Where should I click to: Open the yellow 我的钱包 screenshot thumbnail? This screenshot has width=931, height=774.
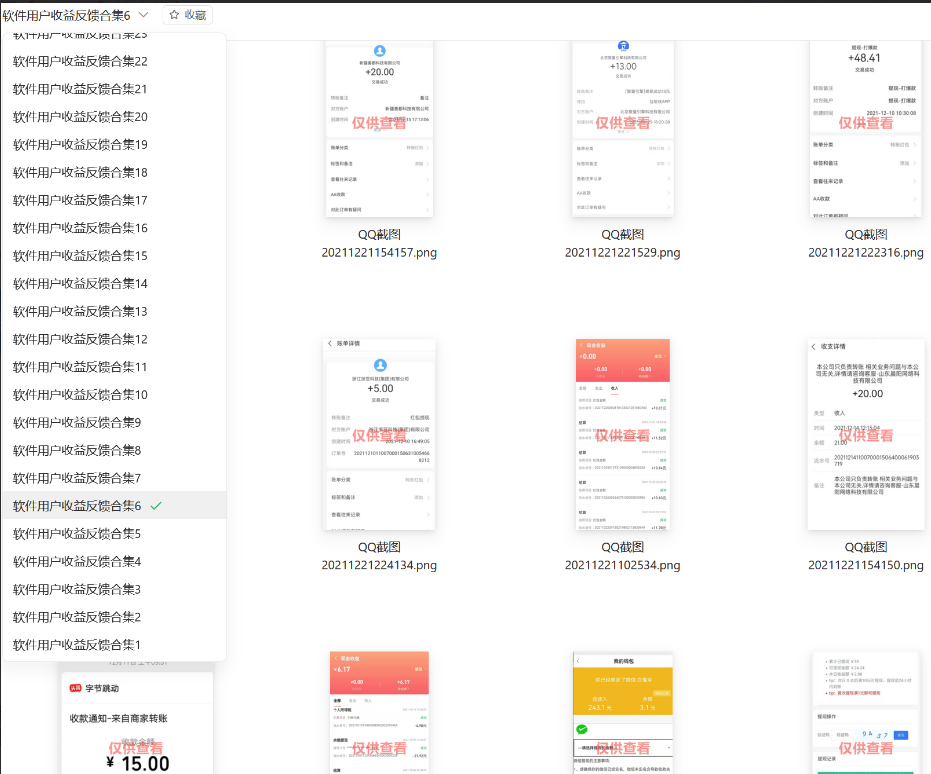622,713
